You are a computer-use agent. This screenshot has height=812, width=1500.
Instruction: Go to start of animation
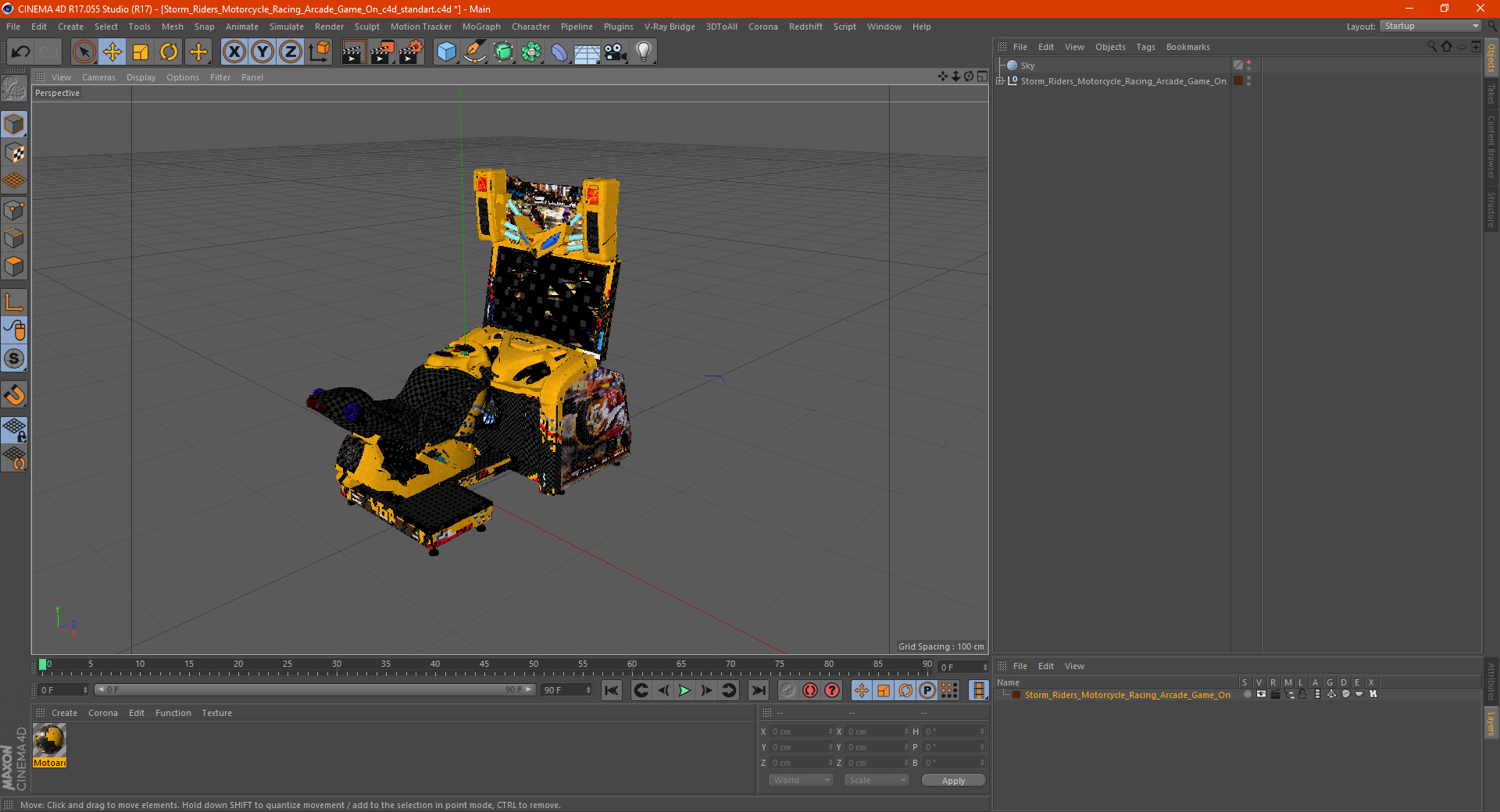coord(612,690)
